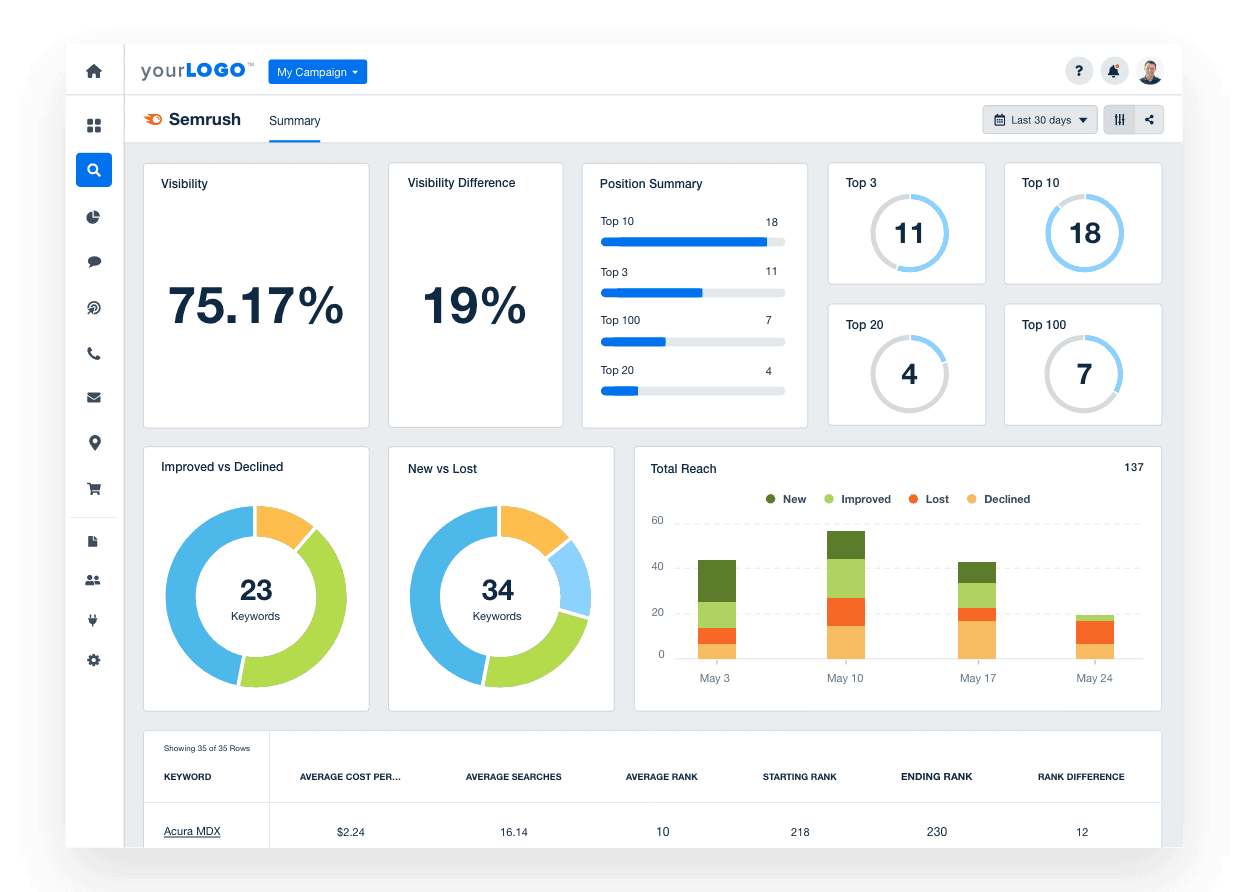Screen dimensions: 1248x892
Task: Toggle the New legend item in Total Reach
Action: pos(786,499)
